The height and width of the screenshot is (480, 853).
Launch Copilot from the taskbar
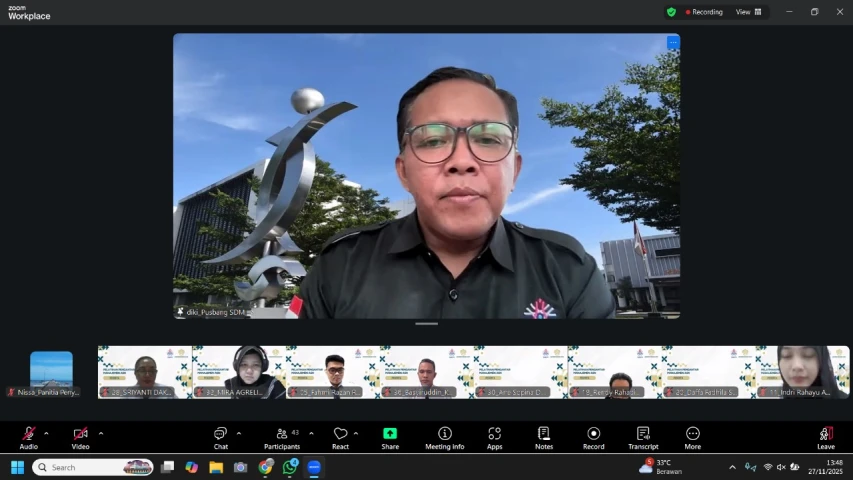191,467
